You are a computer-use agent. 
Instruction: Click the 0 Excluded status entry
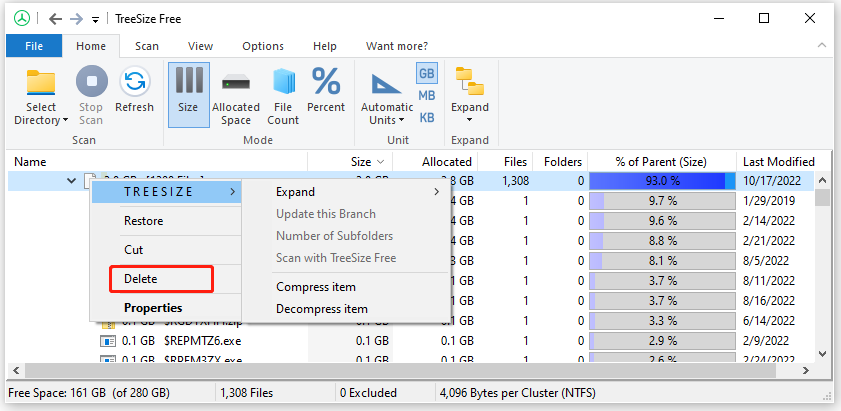pos(368,393)
